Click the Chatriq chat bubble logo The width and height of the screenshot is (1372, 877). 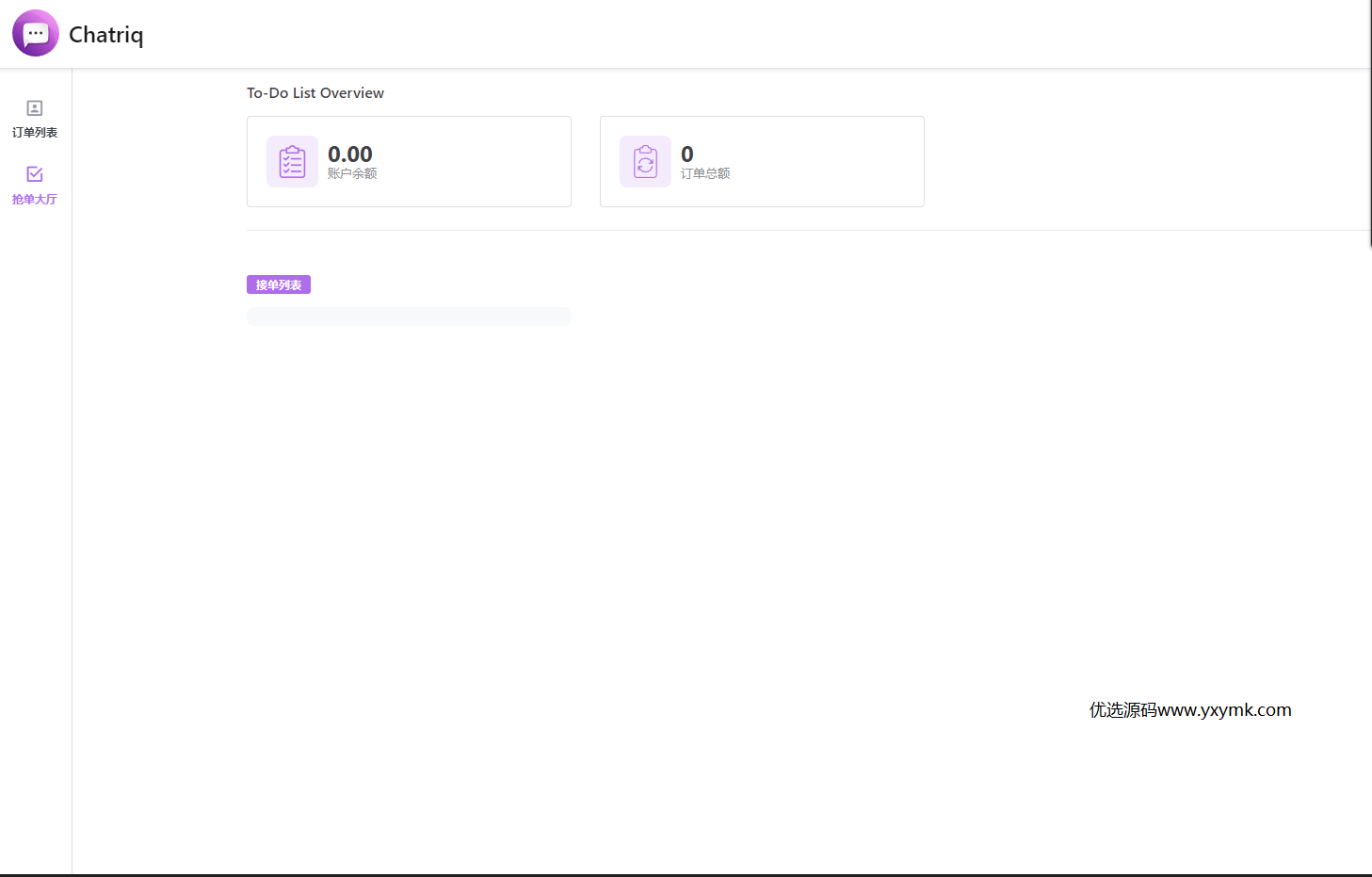pyautogui.click(x=36, y=33)
